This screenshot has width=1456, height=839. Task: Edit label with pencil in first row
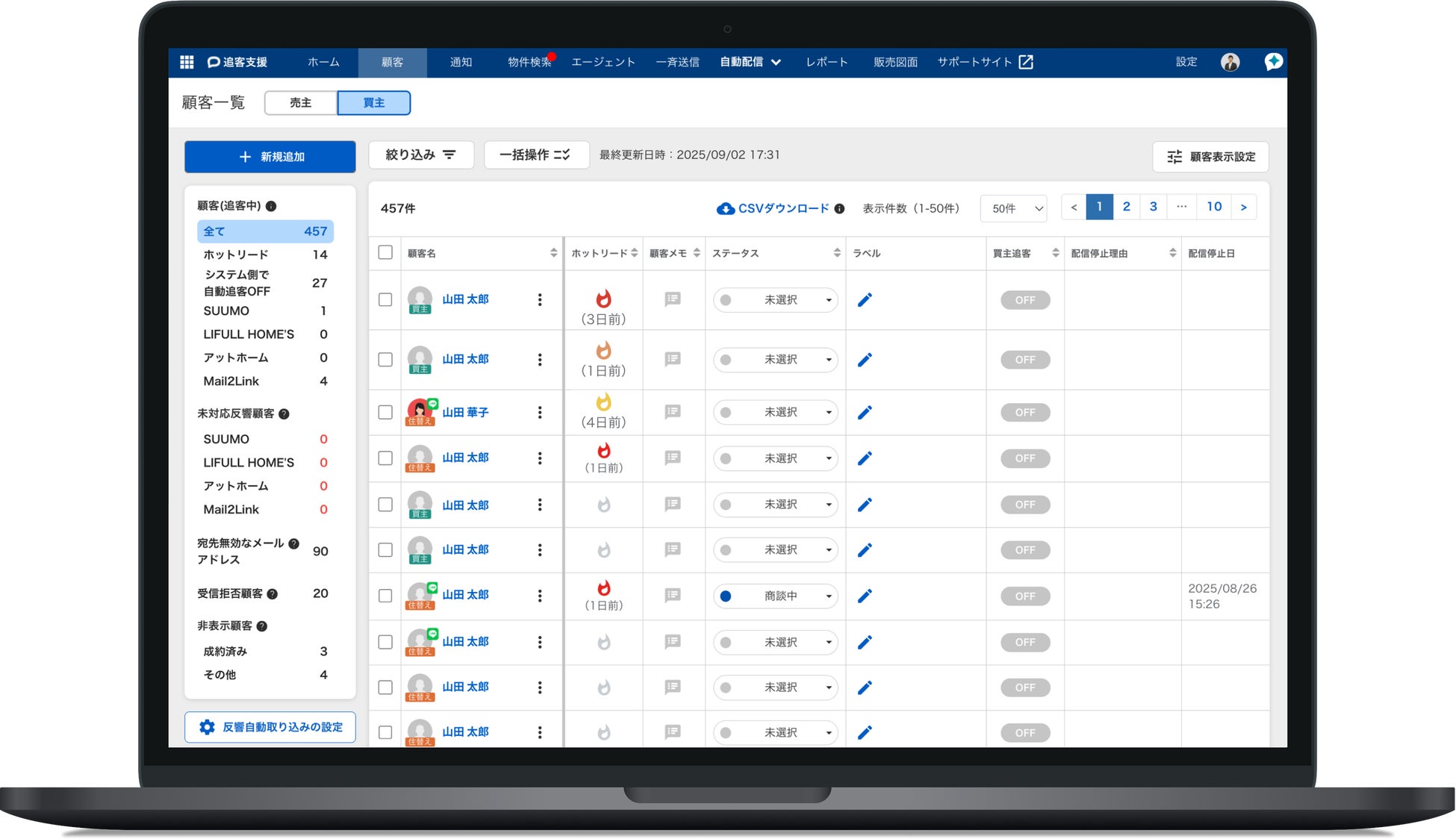[x=865, y=300]
